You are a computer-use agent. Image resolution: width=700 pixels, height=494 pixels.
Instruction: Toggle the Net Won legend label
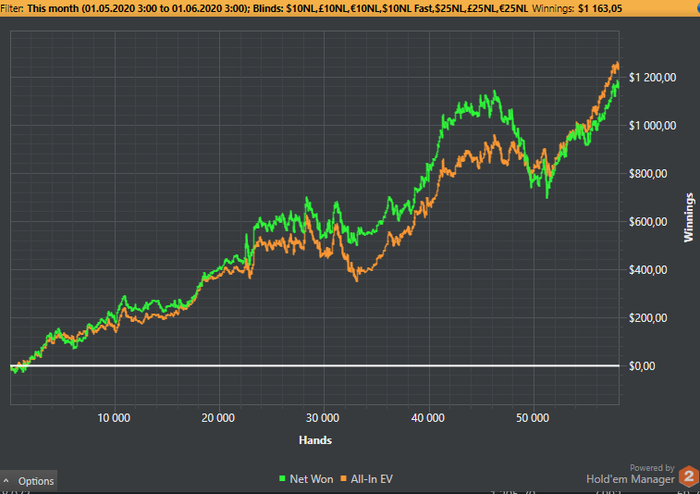(x=311, y=479)
